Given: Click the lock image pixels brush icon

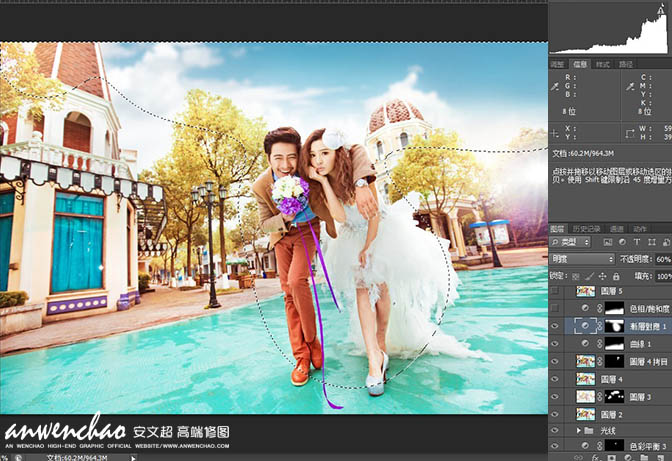Looking at the screenshot, I should click(590, 276).
